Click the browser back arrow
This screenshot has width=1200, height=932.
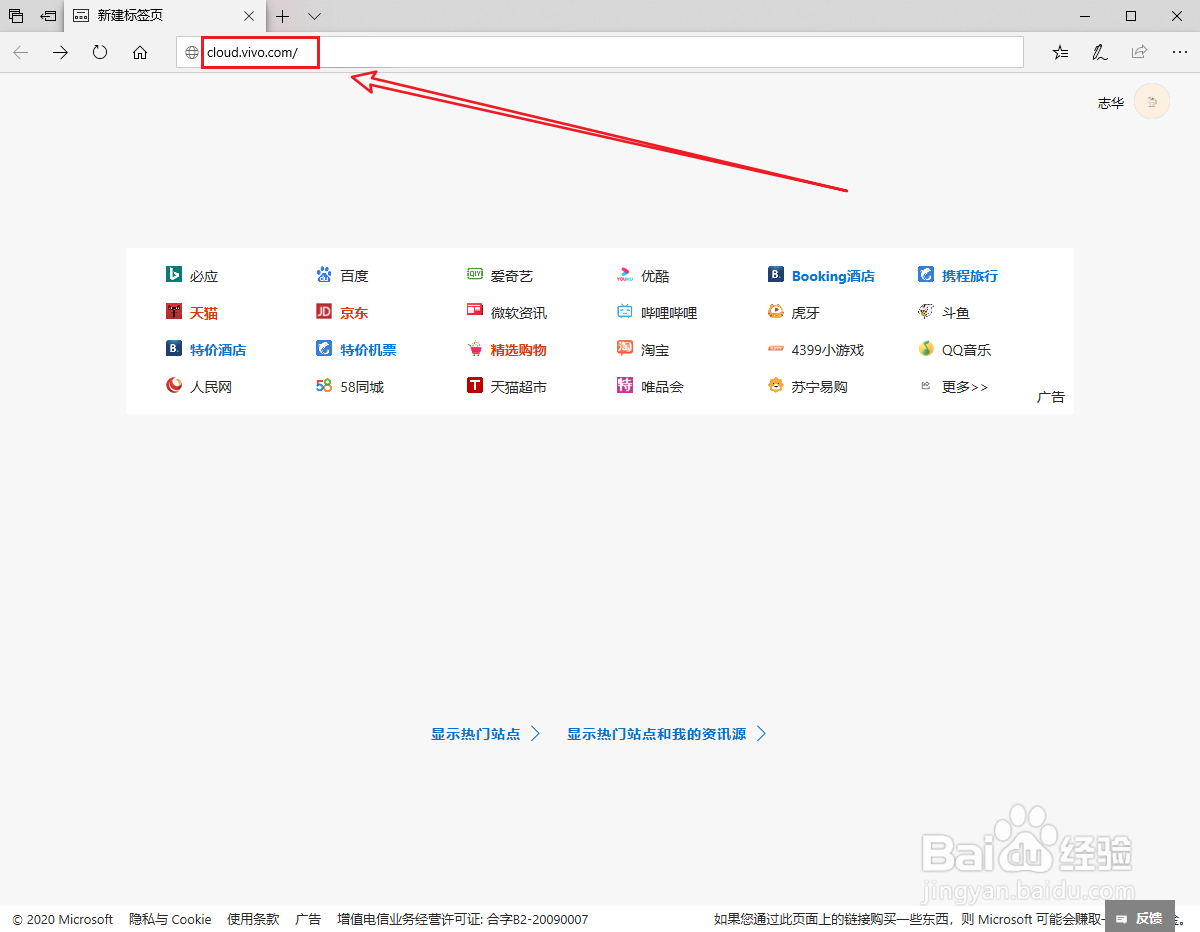[x=21, y=53]
